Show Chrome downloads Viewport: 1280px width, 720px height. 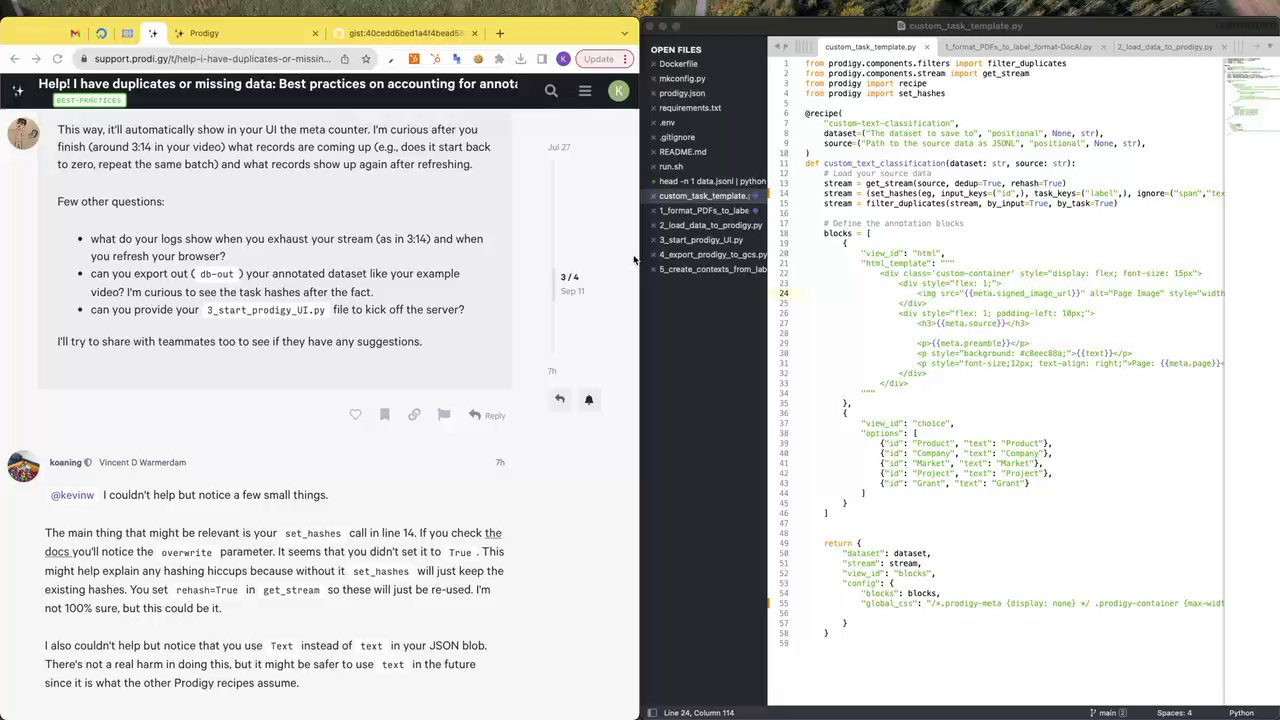click(x=521, y=59)
